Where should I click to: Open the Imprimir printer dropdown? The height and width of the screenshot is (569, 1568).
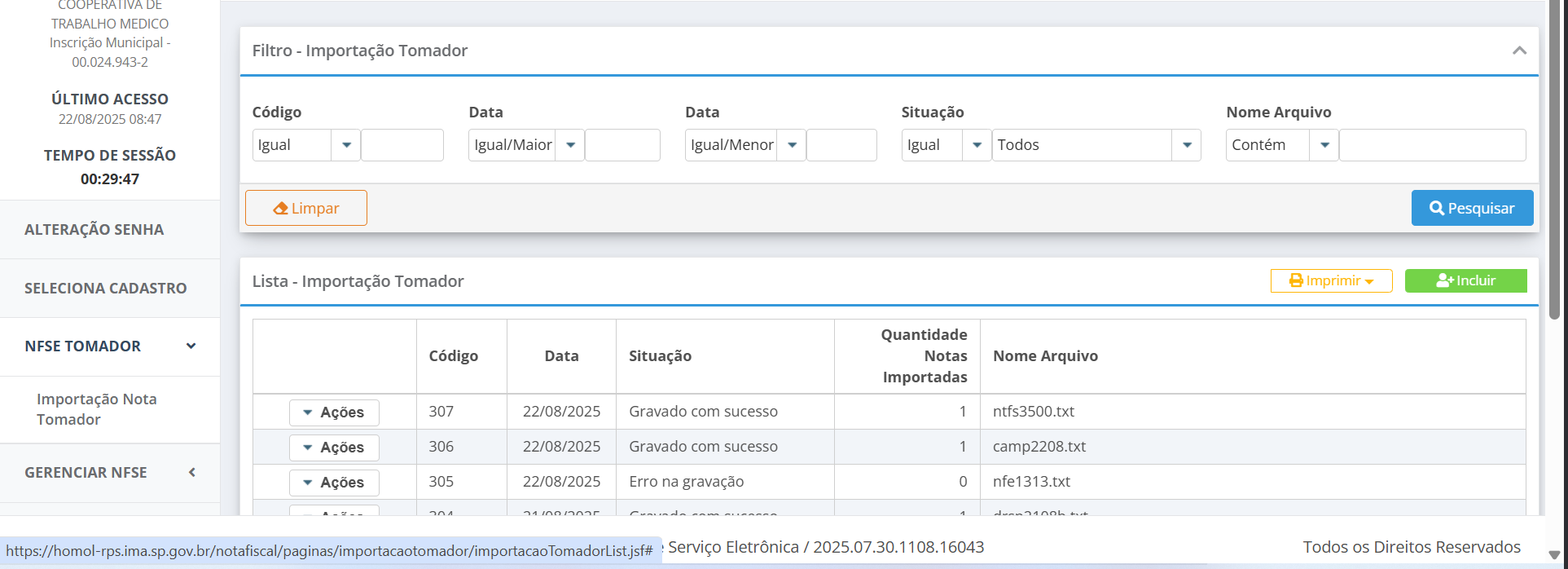(1331, 280)
